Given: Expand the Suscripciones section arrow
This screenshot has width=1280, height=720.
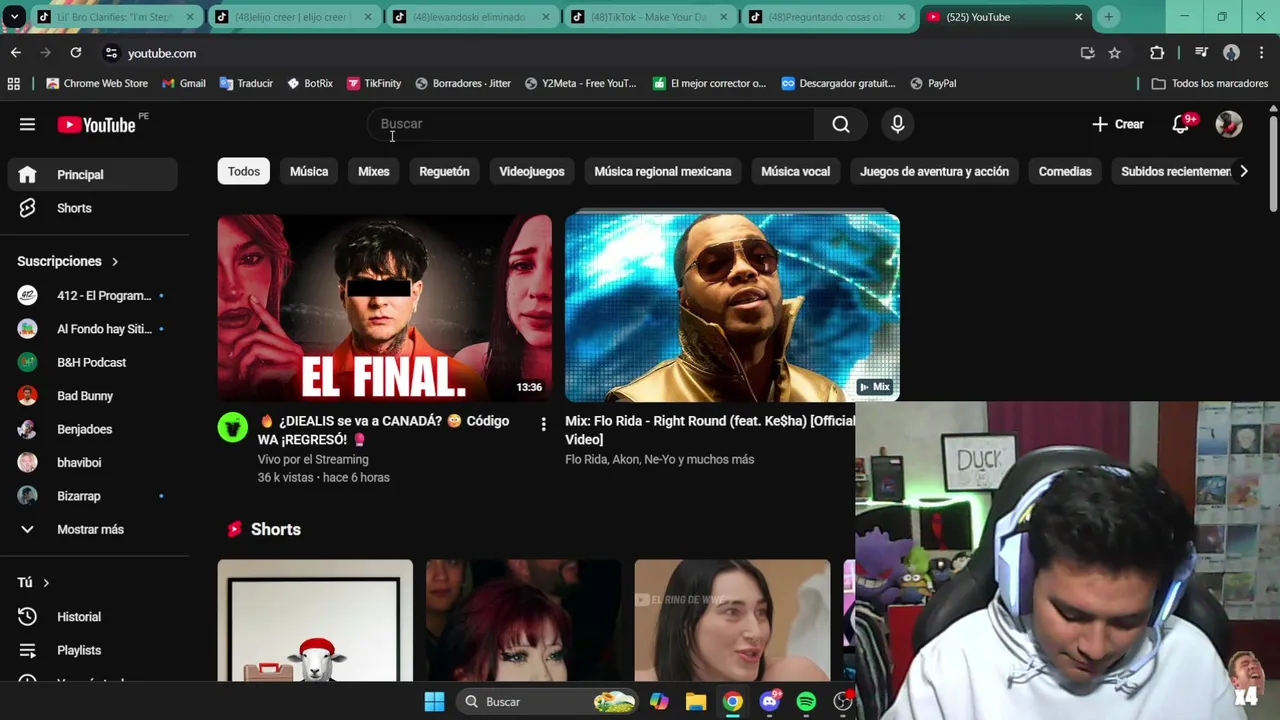Looking at the screenshot, I should 115,261.
